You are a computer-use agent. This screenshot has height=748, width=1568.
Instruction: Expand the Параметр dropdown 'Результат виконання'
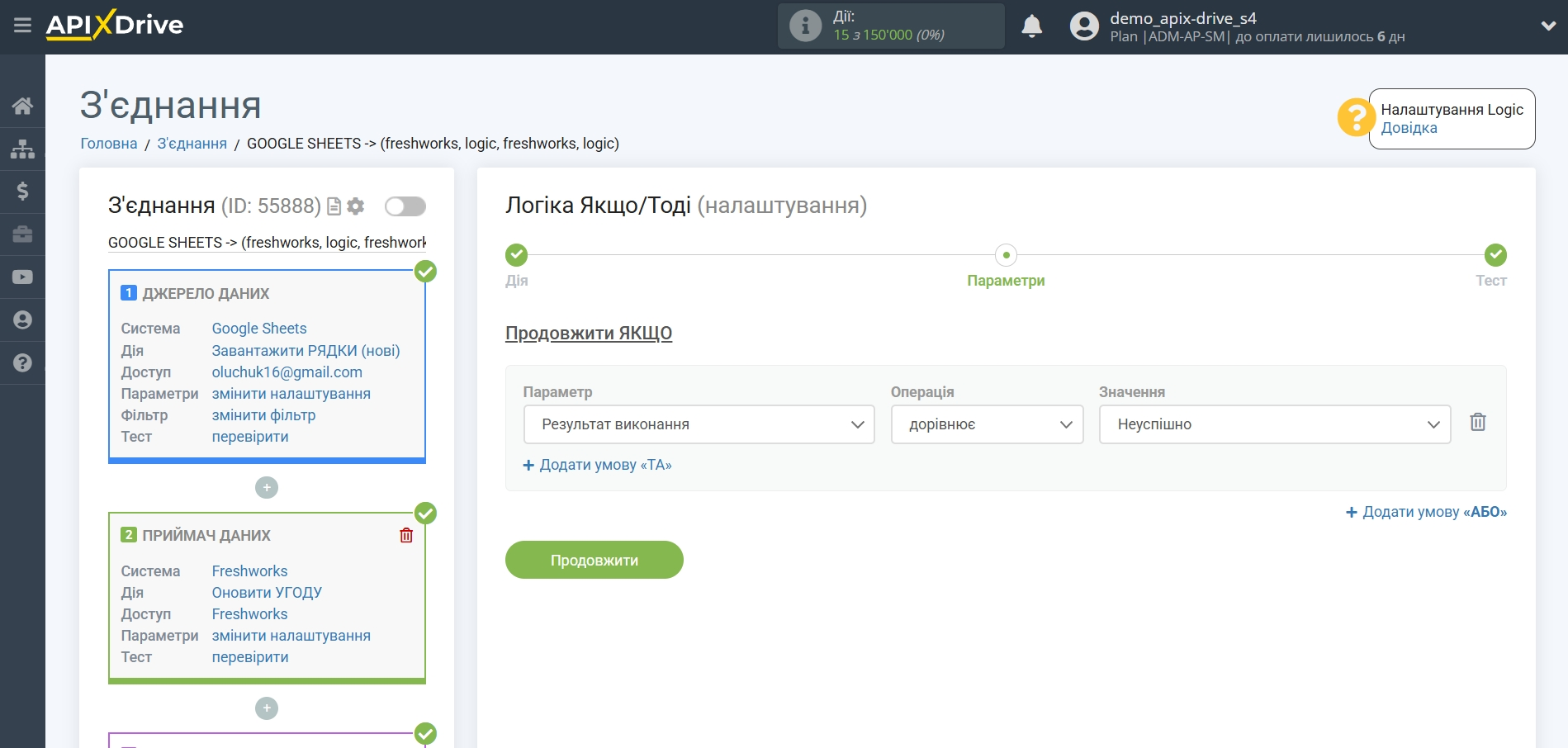pos(699,424)
